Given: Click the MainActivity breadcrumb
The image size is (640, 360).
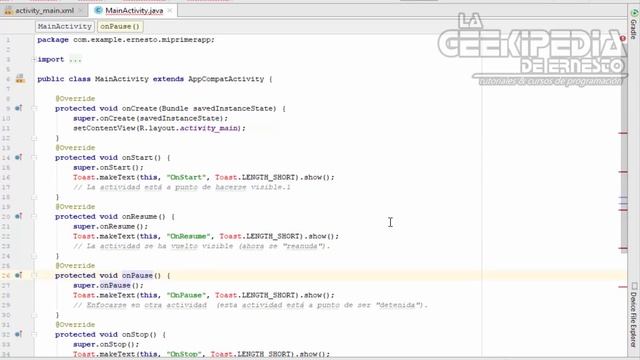Looking at the screenshot, I should point(65,27).
